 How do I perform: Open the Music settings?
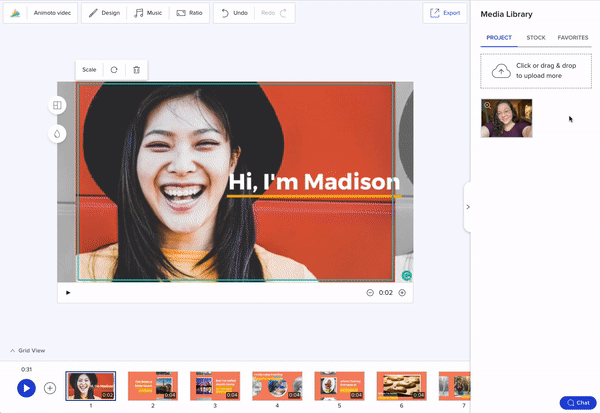pyautogui.click(x=148, y=13)
